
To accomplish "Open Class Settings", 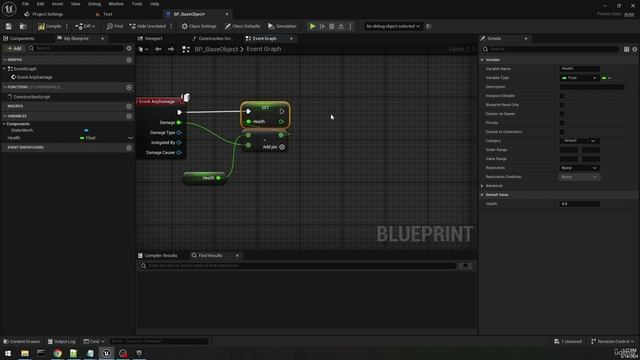I will click(199, 26).
